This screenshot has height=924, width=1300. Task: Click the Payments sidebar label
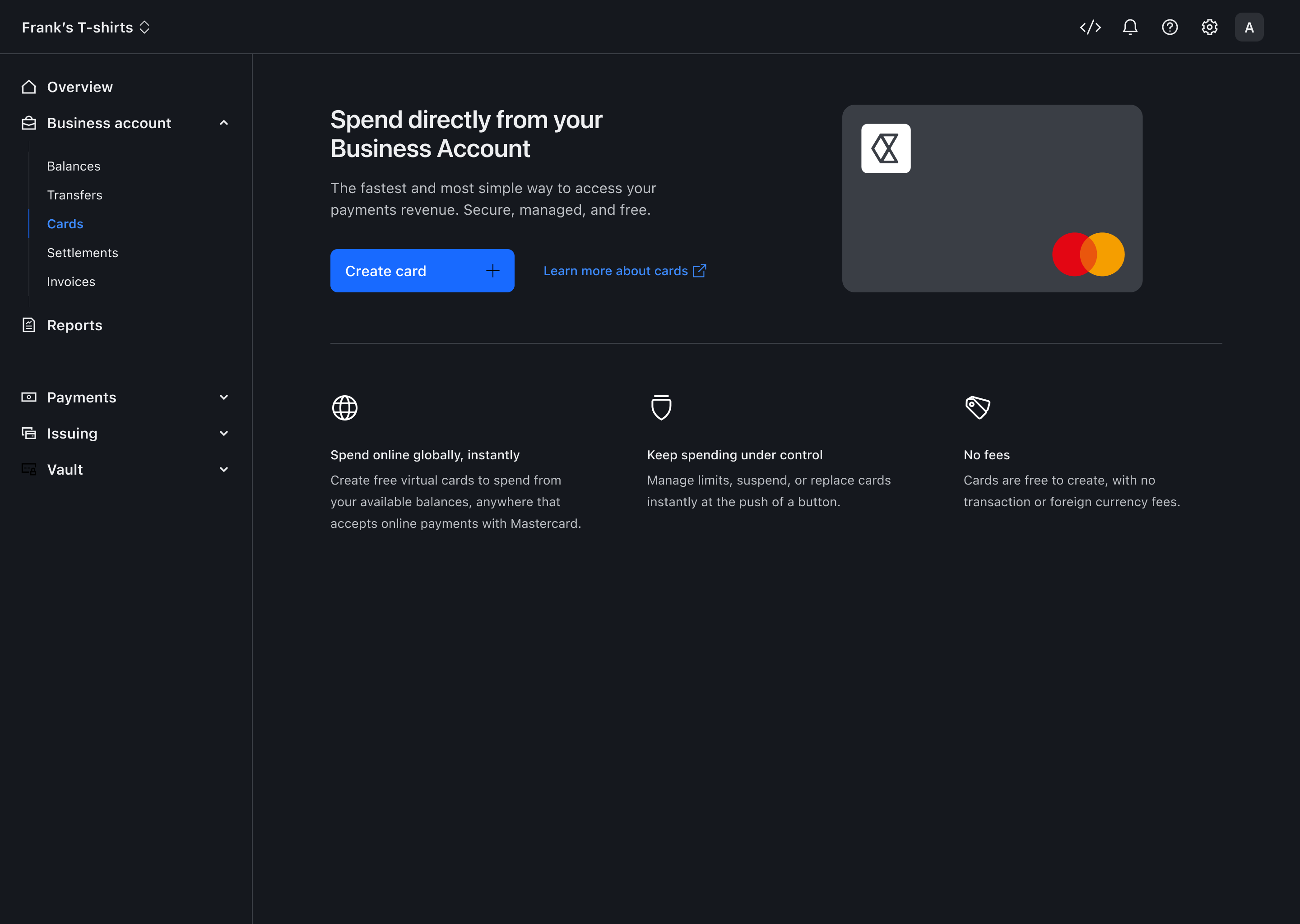click(81, 397)
